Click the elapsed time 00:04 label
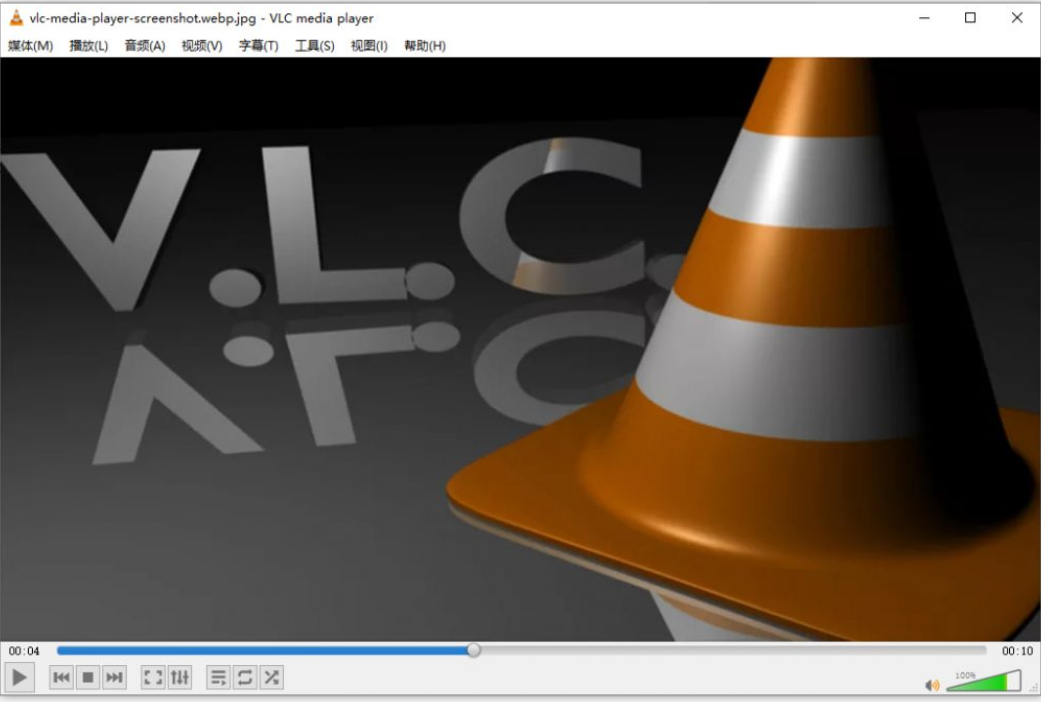The width and height of the screenshot is (1041, 702). tap(24, 651)
